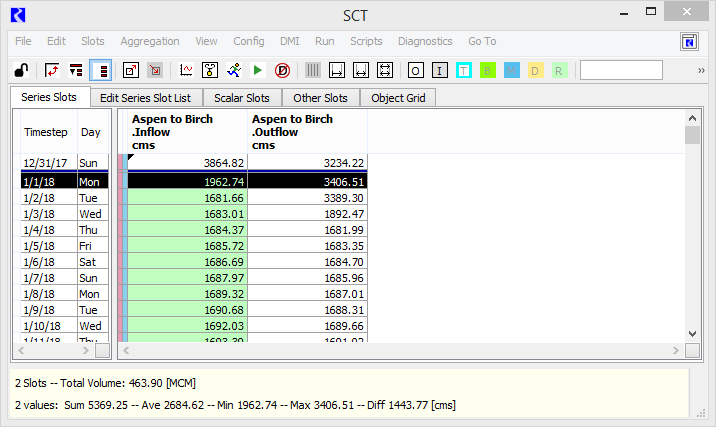
Task: Switch to the Scalar Slots tab
Action: [242, 98]
